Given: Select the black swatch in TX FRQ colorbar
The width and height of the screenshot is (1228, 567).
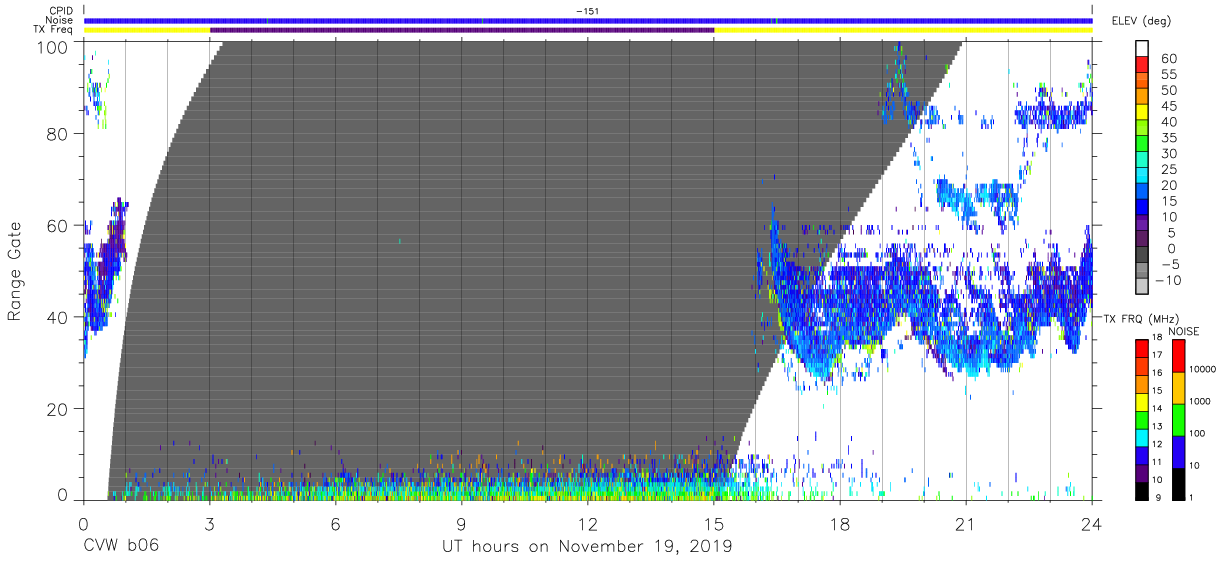Looking at the screenshot, I should pyautogui.click(x=1142, y=491).
